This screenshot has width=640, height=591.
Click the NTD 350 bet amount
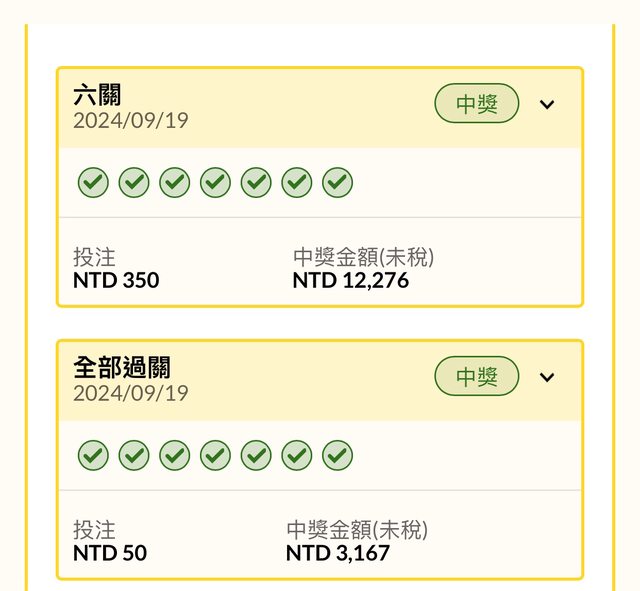pyautogui.click(x=116, y=281)
